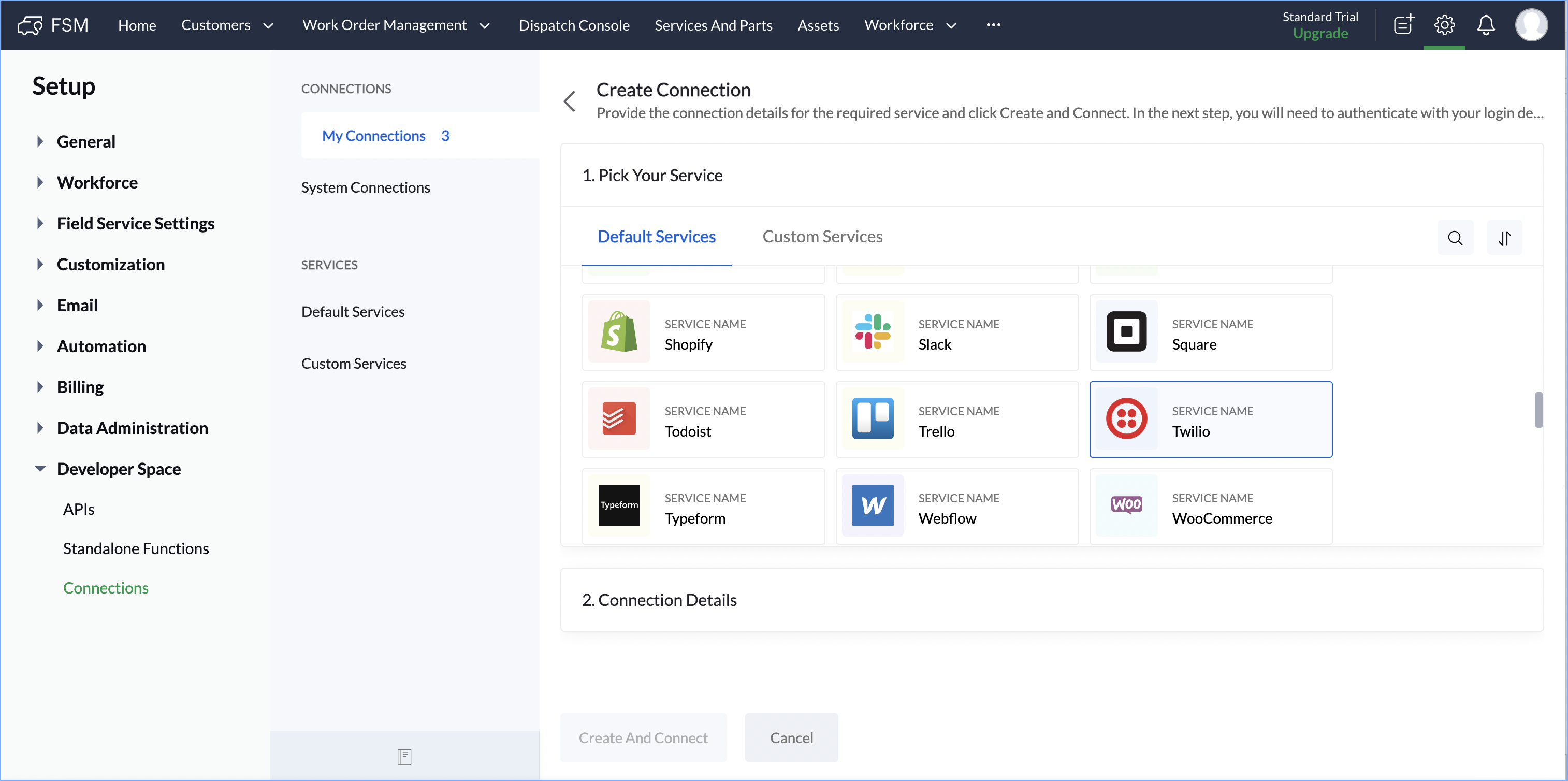The width and height of the screenshot is (1568, 781).
Task: Go back using the left arrow icon
Action: [570, 101]
